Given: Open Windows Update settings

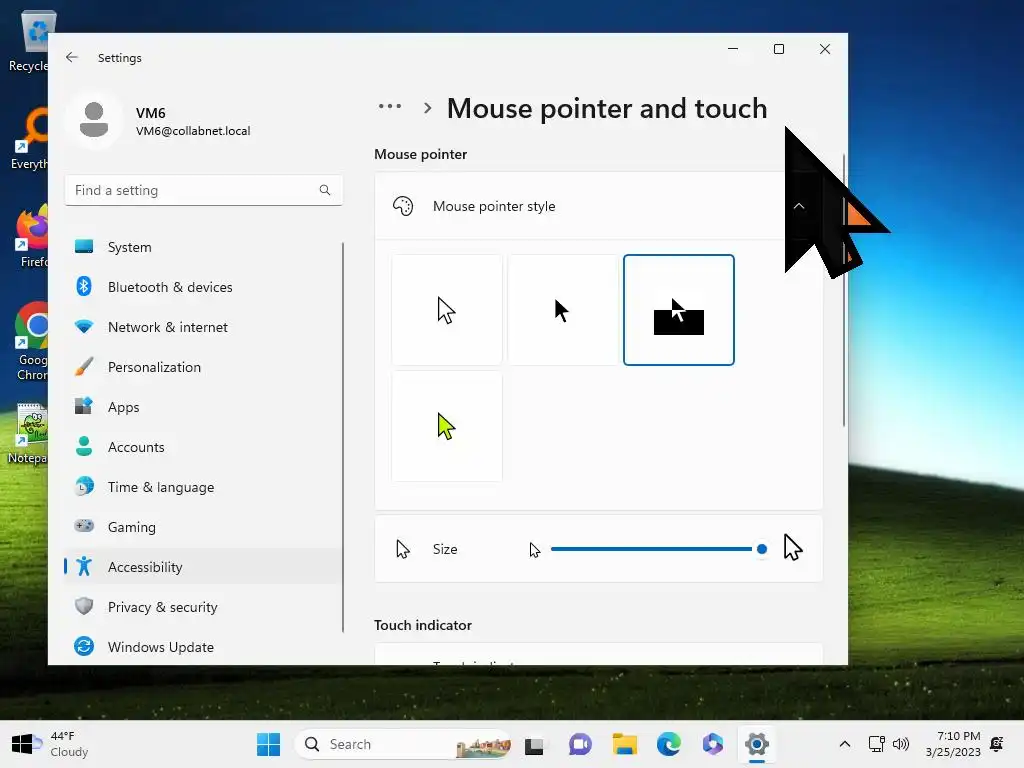Looking at the screenshot, I should click(204, 647).
